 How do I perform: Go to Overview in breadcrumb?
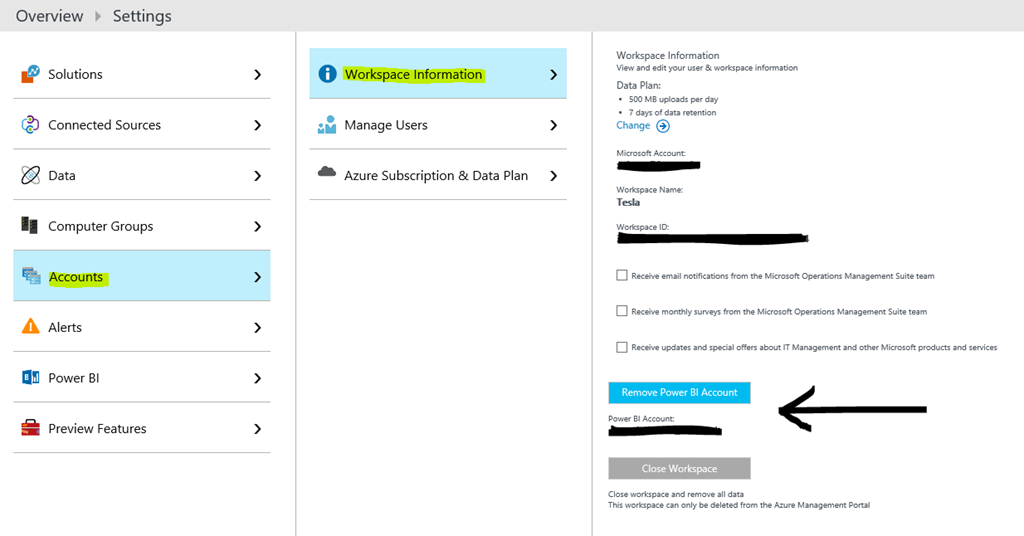(49, 16)
